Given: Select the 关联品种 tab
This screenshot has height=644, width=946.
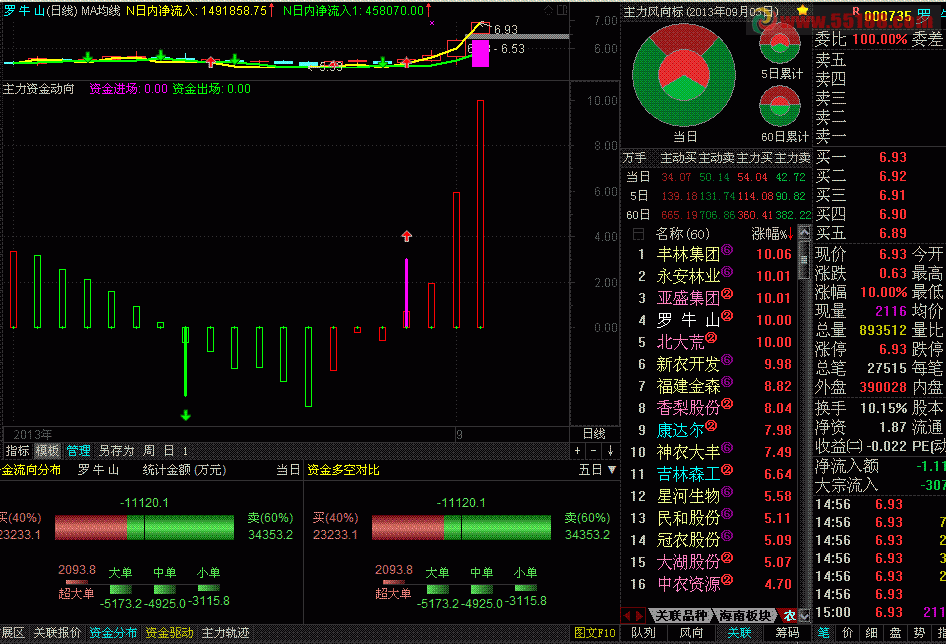Looking at the screenshot, I should pos(681,616).
